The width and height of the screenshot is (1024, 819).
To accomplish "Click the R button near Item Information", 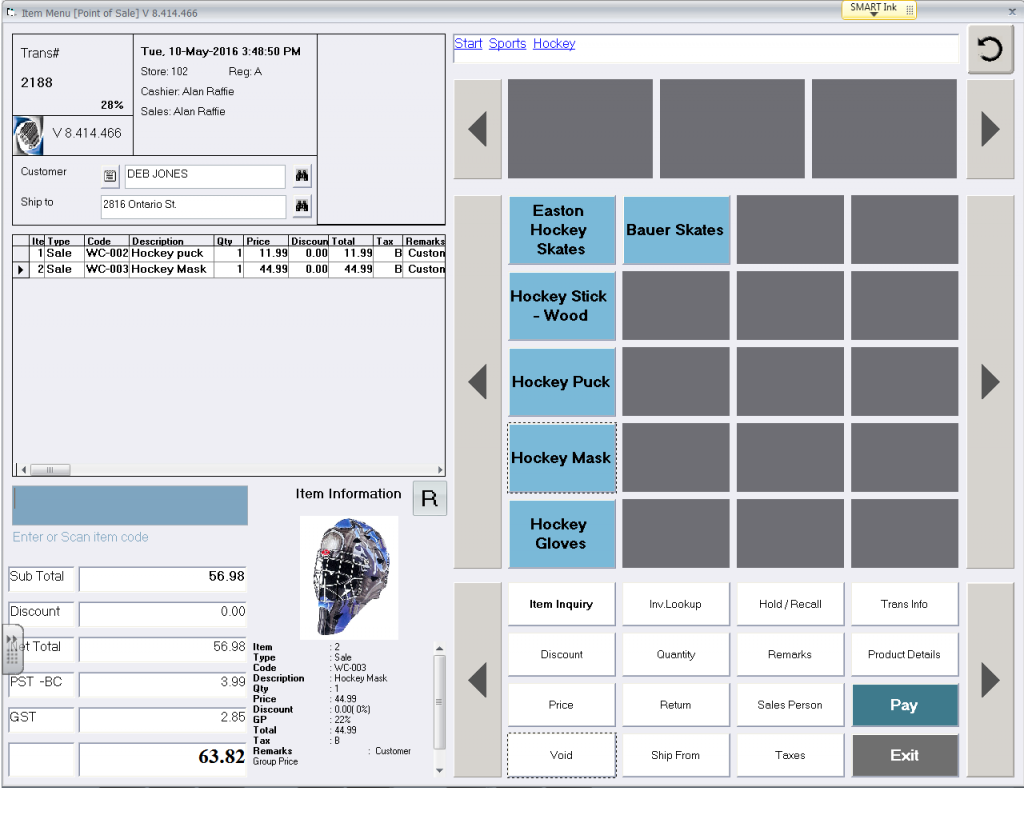I will (x=429, y=497).
